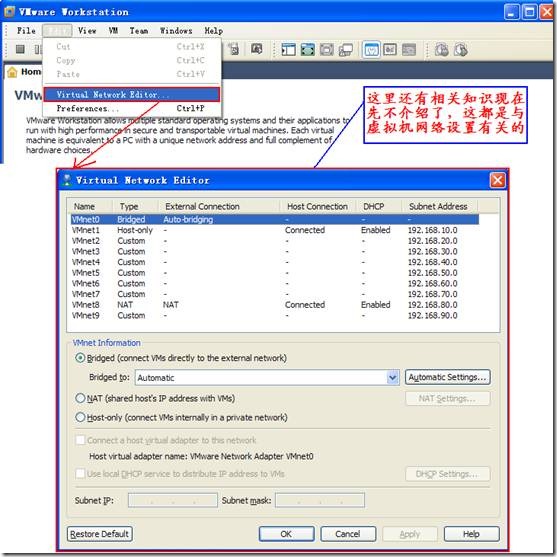The width and height of the screenshot is (557, 557).
Task: Select the VMnet0 Bridged row
Action: (274, 219)
